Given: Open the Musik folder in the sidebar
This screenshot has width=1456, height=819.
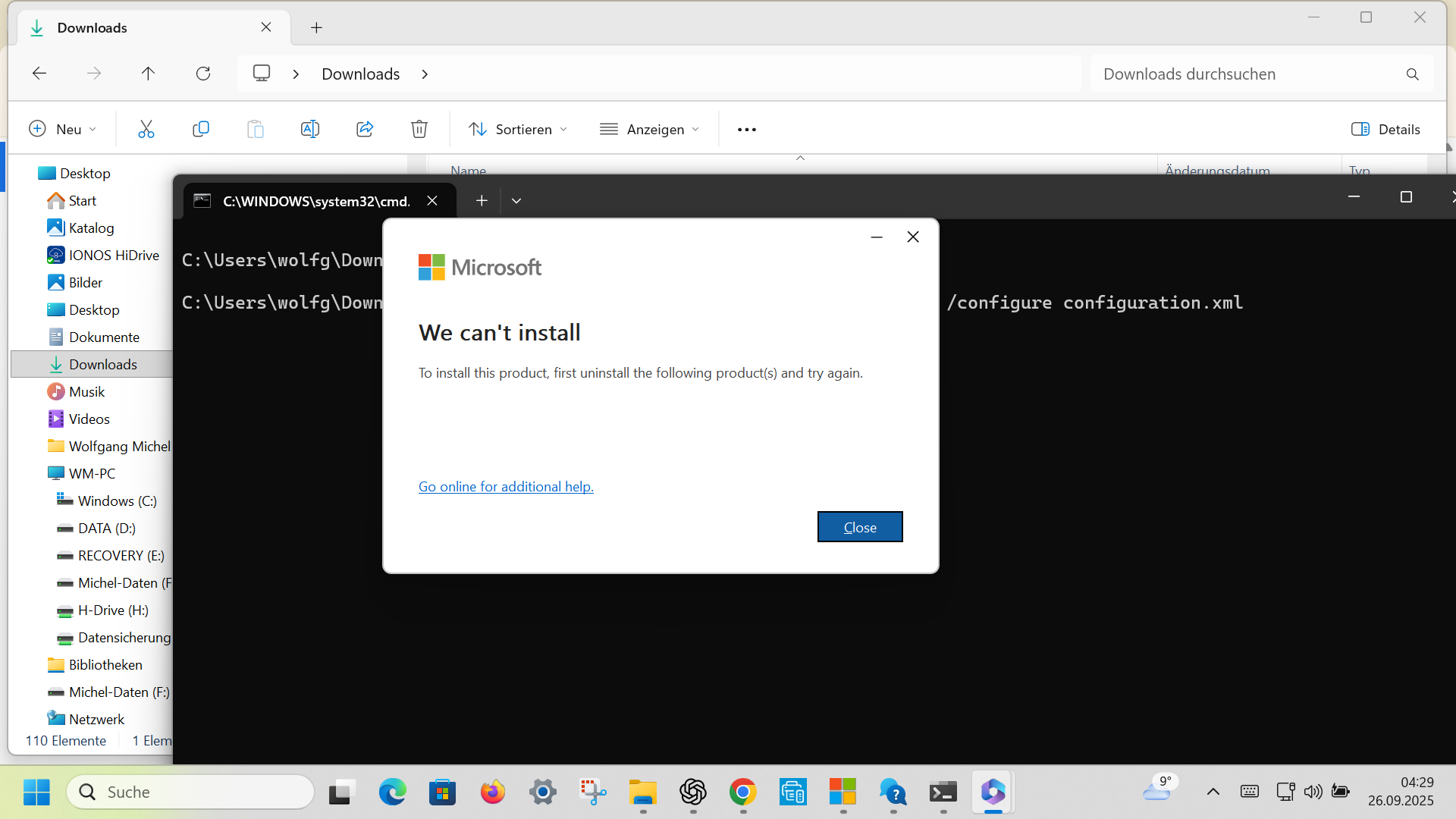Looking at the screenshot, I should click(86, 391).
